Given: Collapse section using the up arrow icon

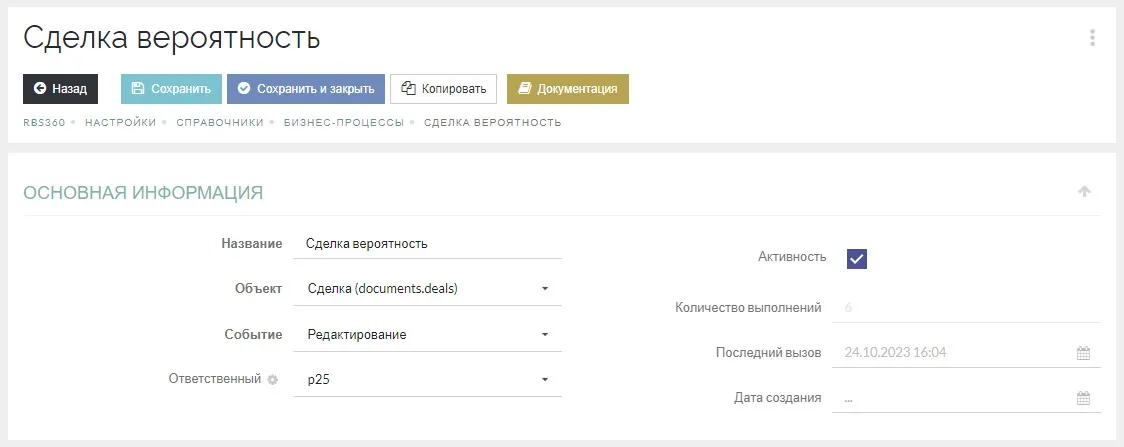Looking at the screenshot, I should pyautogui.click(x=1084, y=192).
